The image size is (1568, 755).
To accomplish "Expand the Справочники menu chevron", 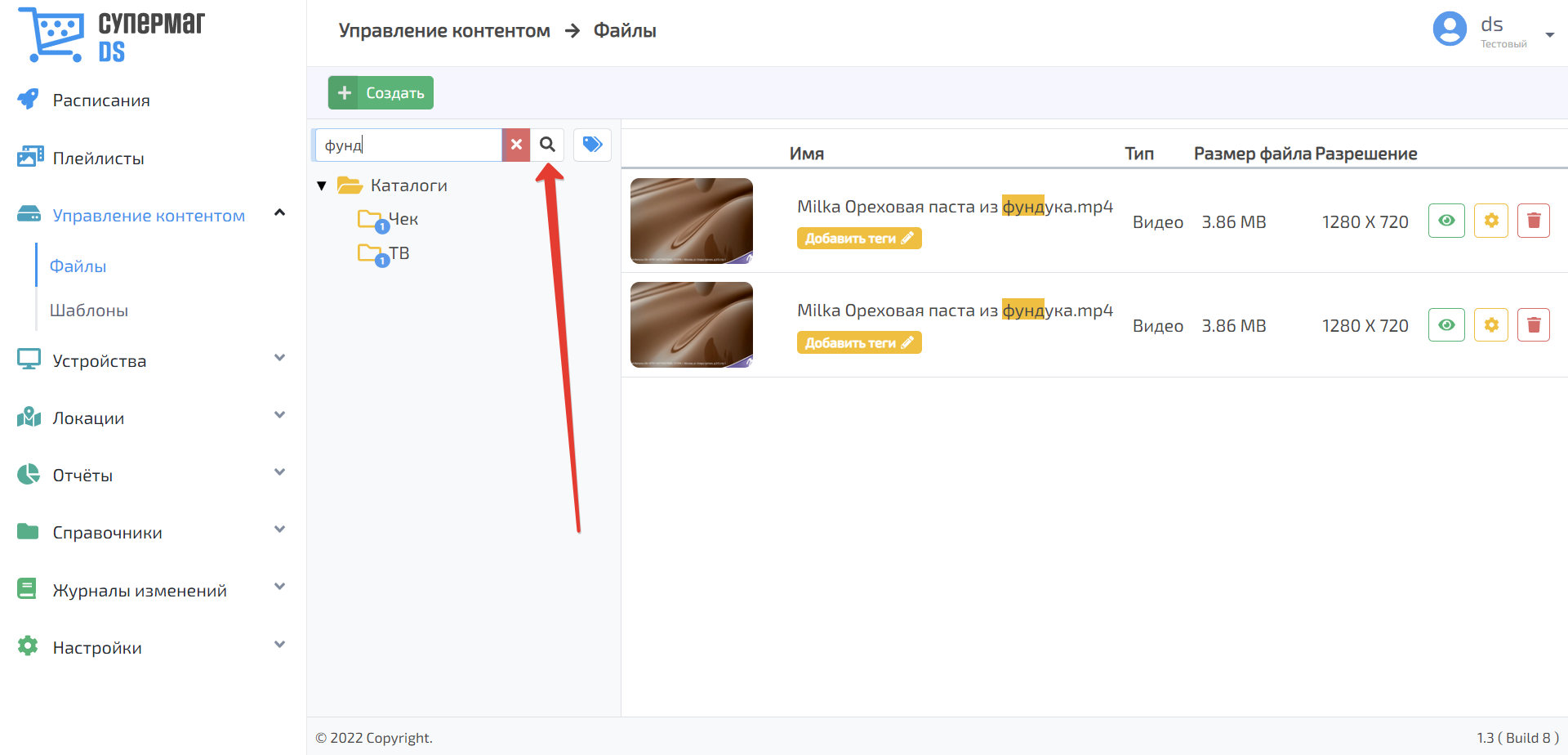I will [279, 529].
